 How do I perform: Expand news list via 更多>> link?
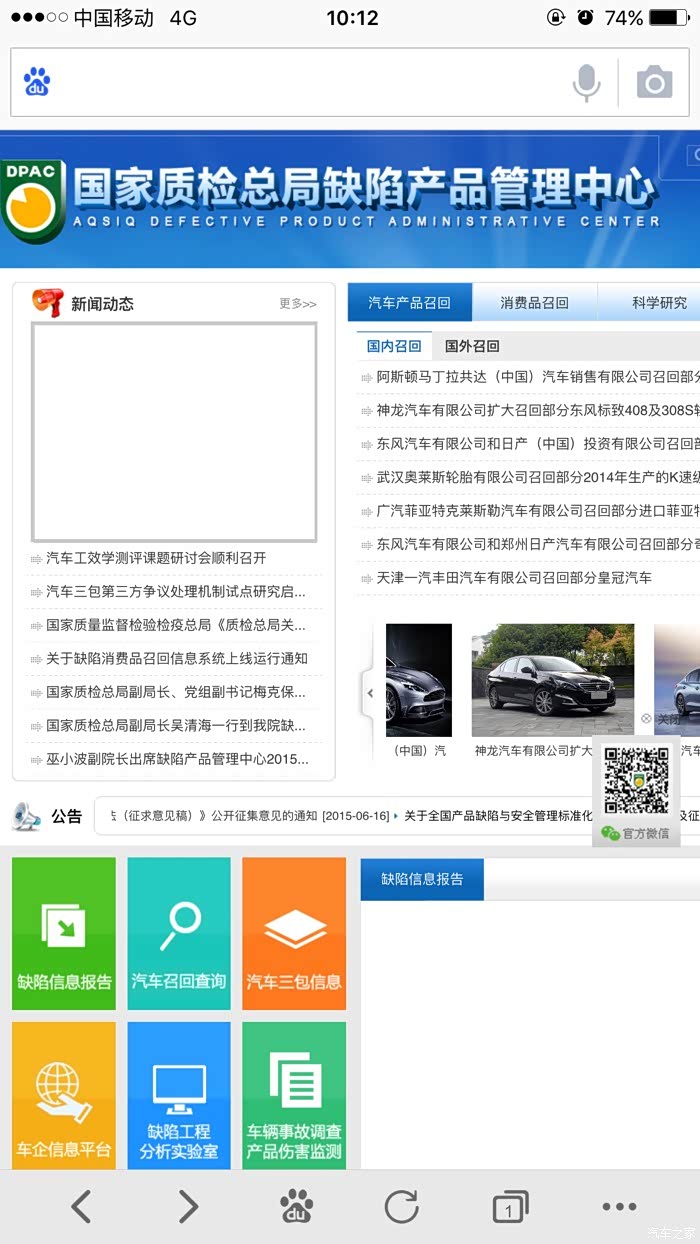pyautogui.click(x=297, y=304)
